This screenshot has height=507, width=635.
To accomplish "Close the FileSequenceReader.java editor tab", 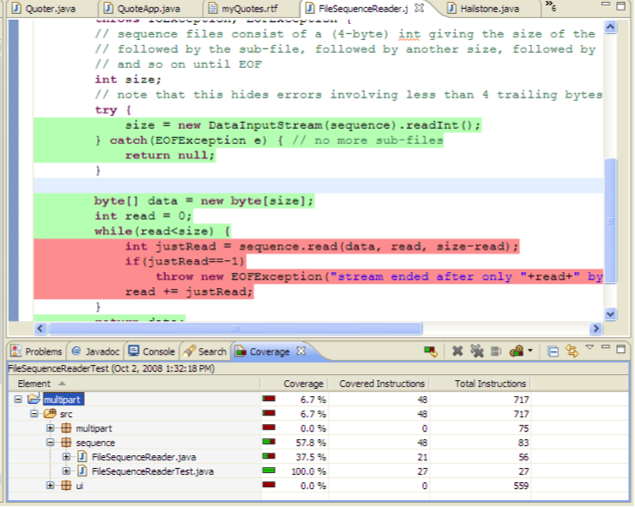I will point(418,8).
